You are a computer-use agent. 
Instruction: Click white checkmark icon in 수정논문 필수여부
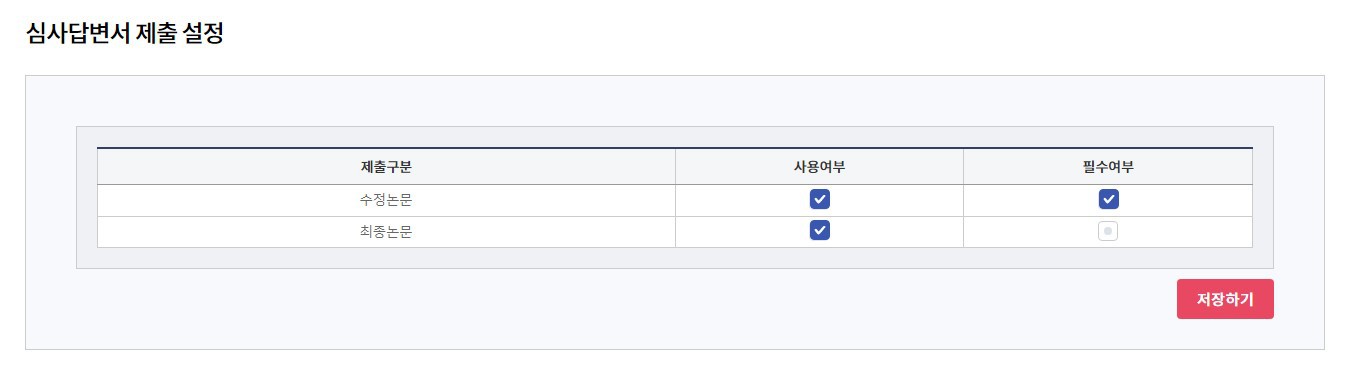(1108, 199)
